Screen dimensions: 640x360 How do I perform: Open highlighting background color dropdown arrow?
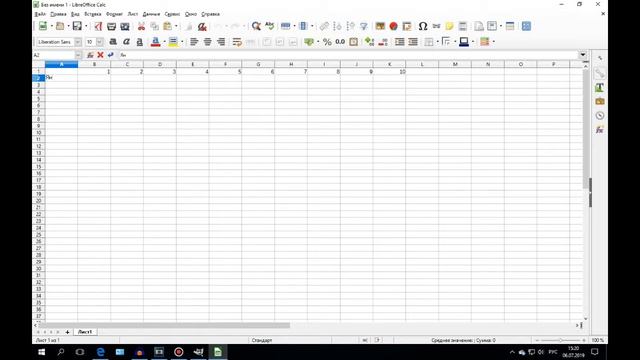[182, 42]
